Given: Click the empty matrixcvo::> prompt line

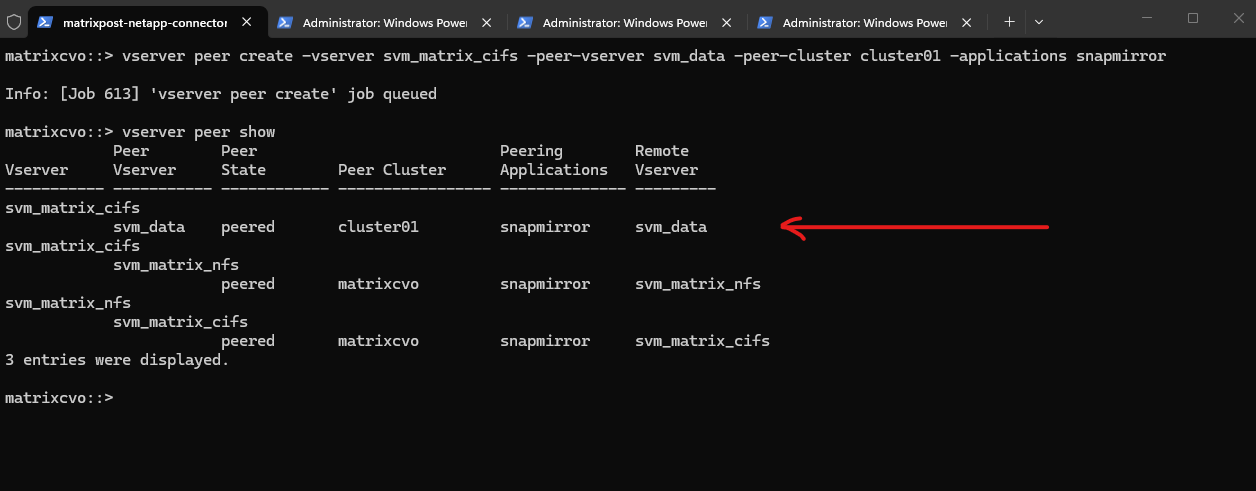Looking at the screenshot, I should click(x=60, y=398).
